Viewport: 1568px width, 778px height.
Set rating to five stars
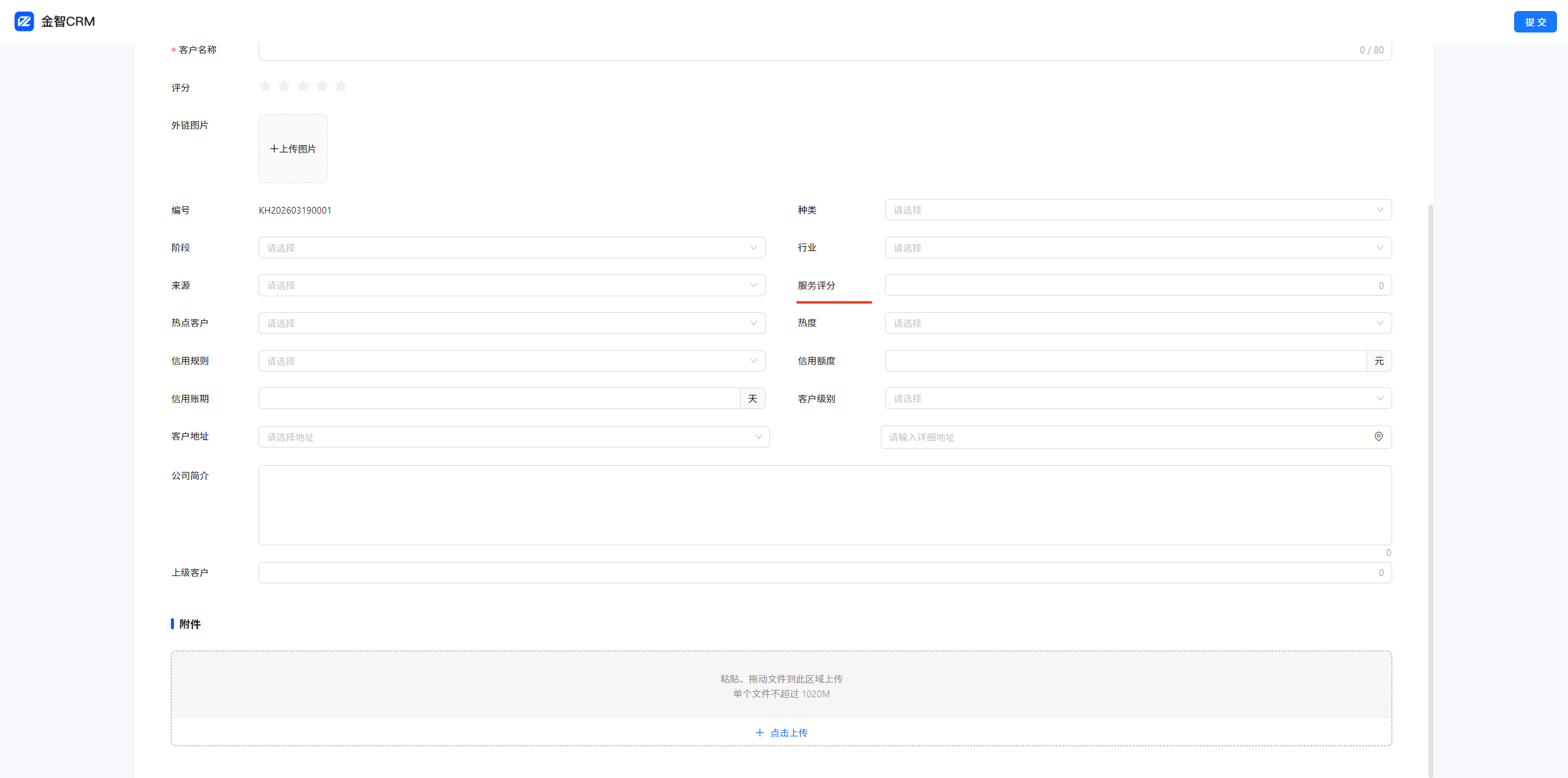tap(341, 86)
